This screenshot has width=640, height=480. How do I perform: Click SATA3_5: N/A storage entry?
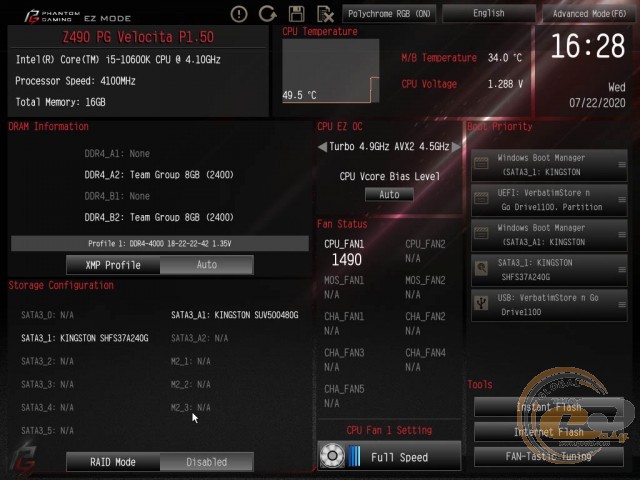(x=47, y=431)
